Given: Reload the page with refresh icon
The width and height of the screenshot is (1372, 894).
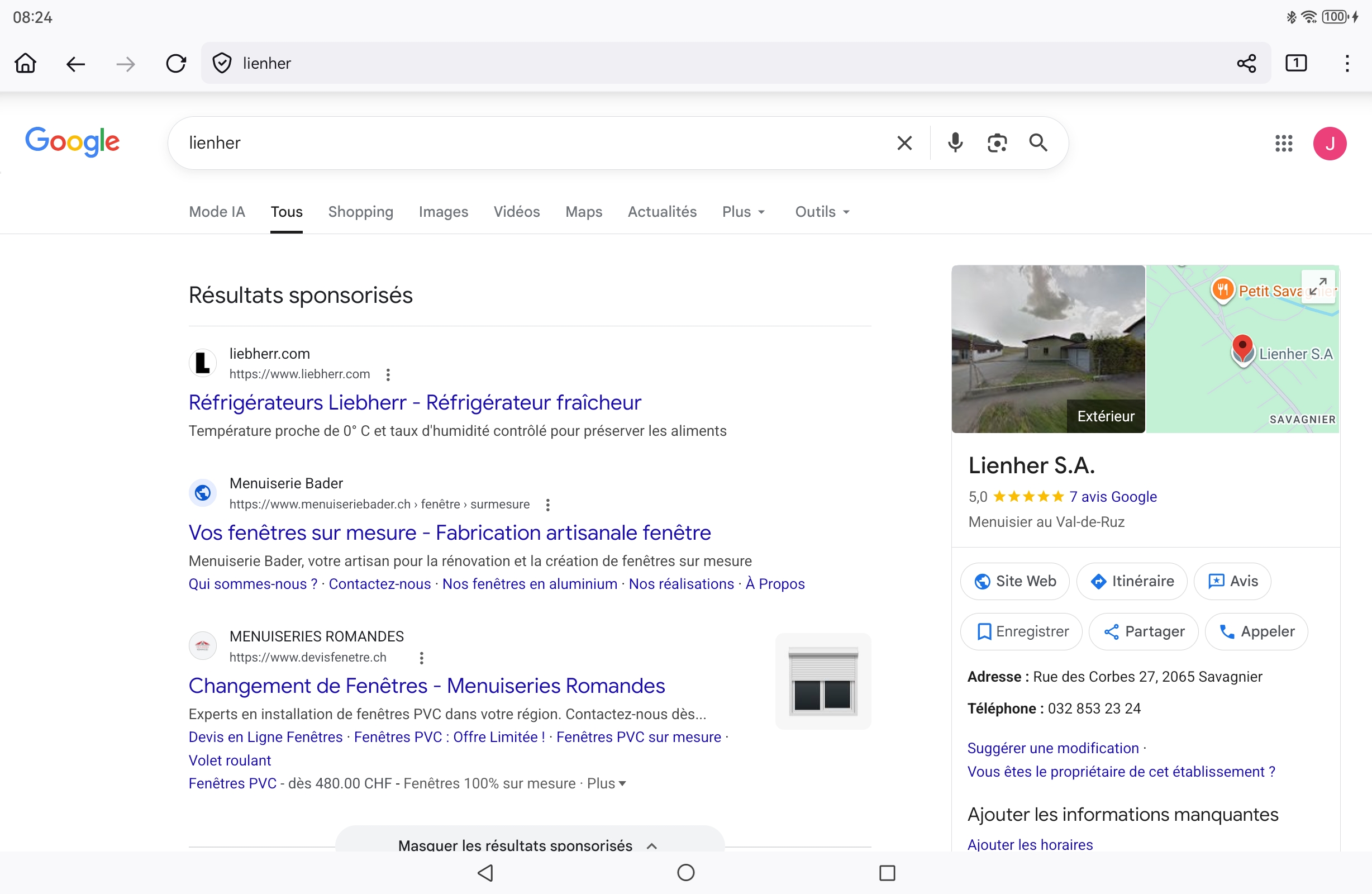Looking at the screenshot, I should (176, 63).
